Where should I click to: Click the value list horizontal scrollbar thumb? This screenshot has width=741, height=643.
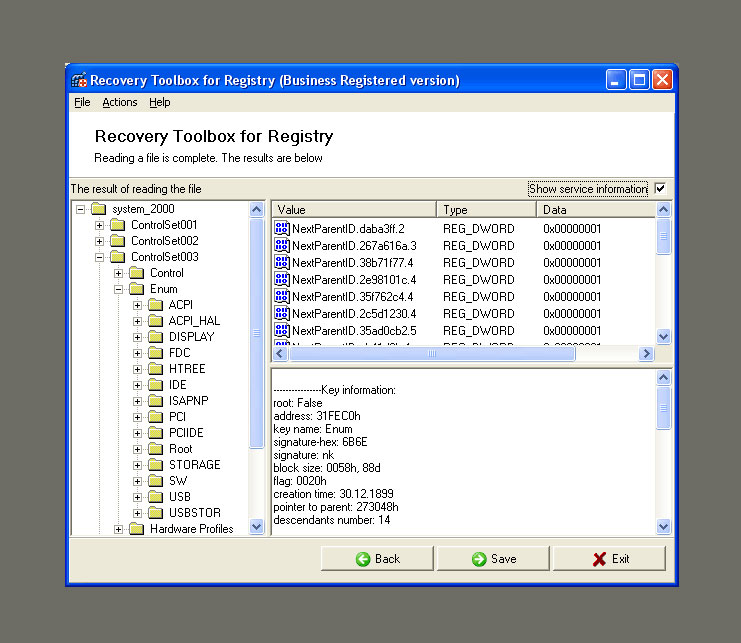pos(432,353)
